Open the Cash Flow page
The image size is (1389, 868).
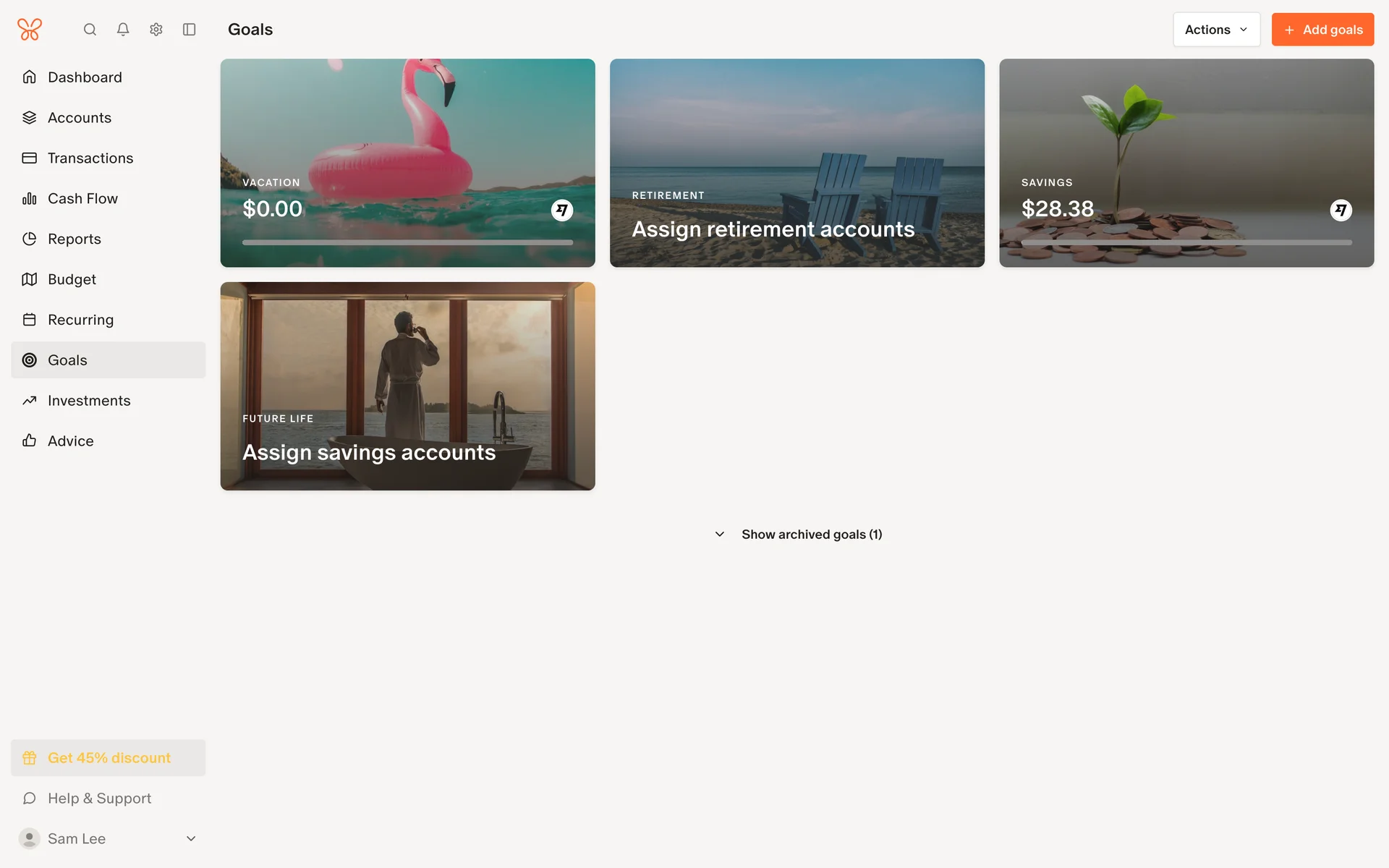point(82,198)
